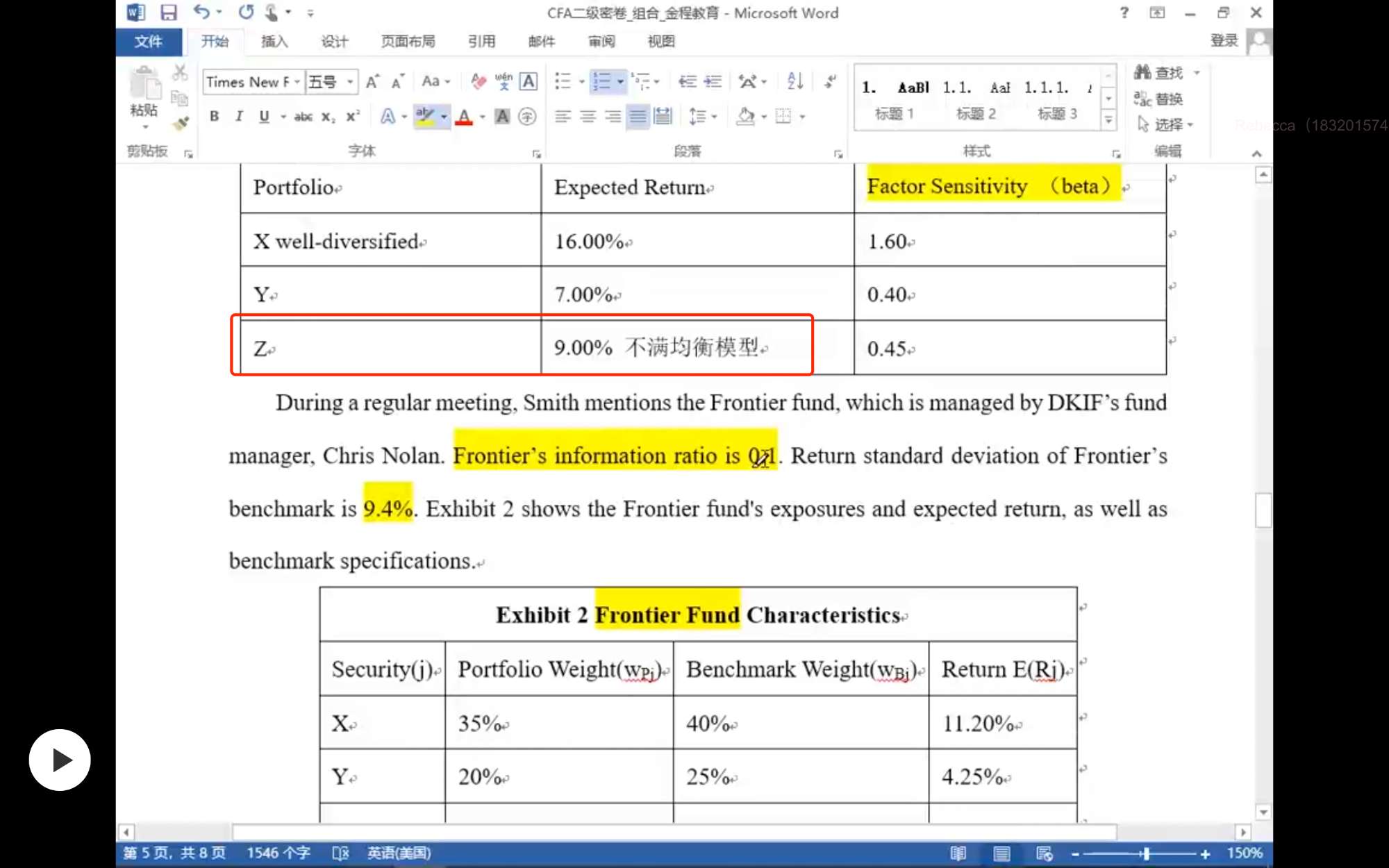Click the Find binoculars icon

pyautogui.click(x=1142, y=72)
